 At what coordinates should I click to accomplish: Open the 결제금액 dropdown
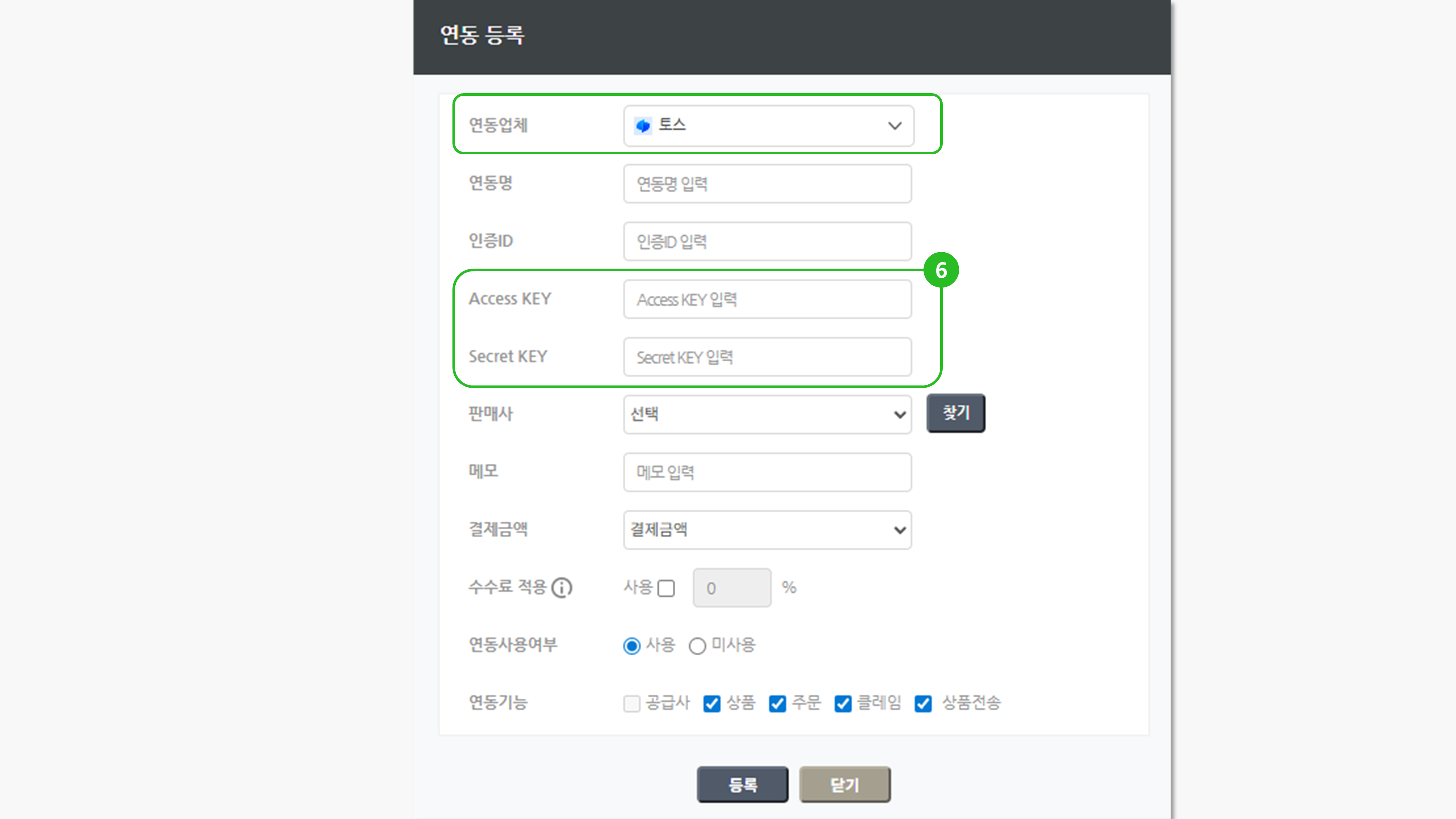767,530
